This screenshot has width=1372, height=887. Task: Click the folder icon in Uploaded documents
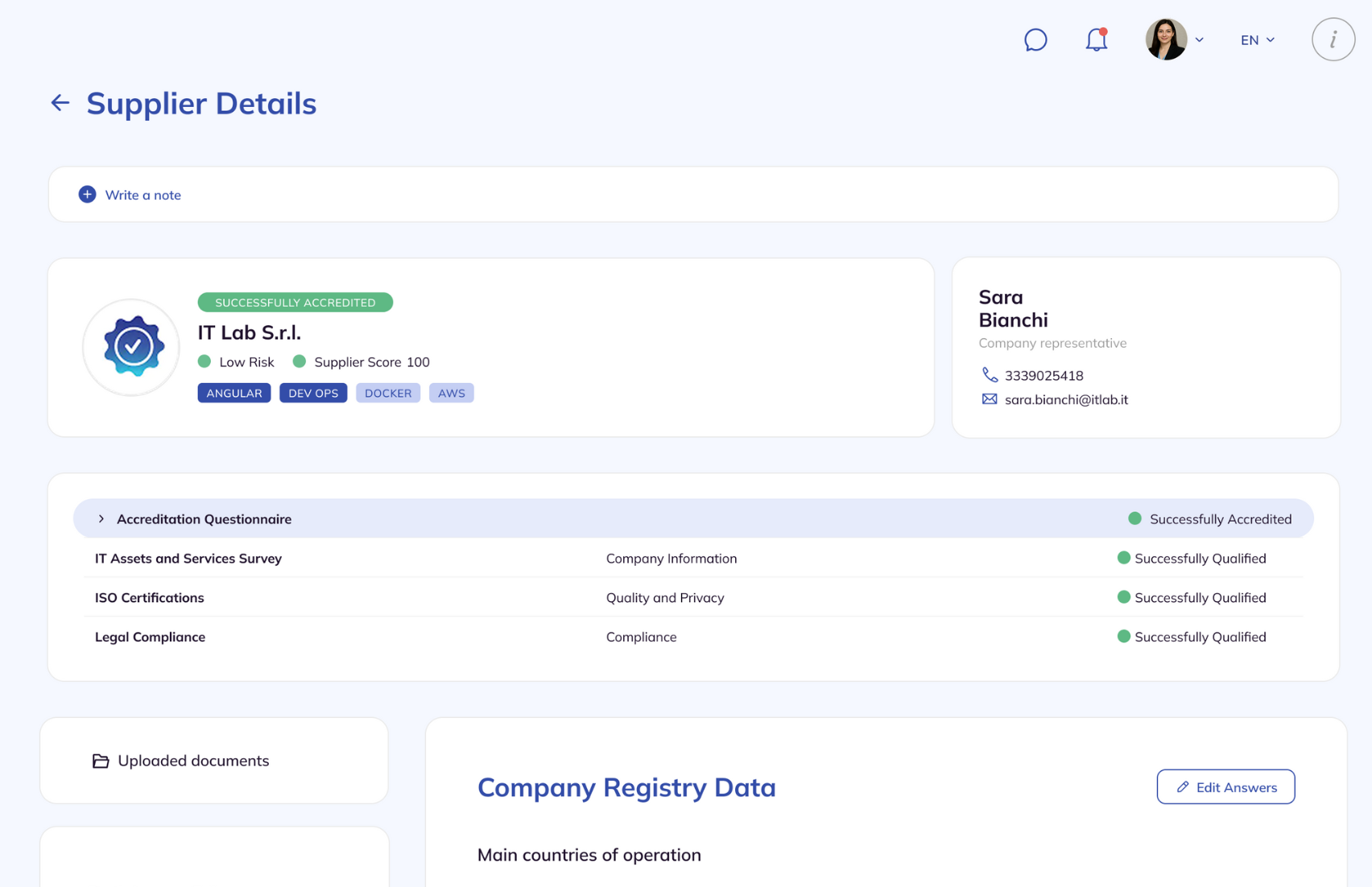point(101,761)
